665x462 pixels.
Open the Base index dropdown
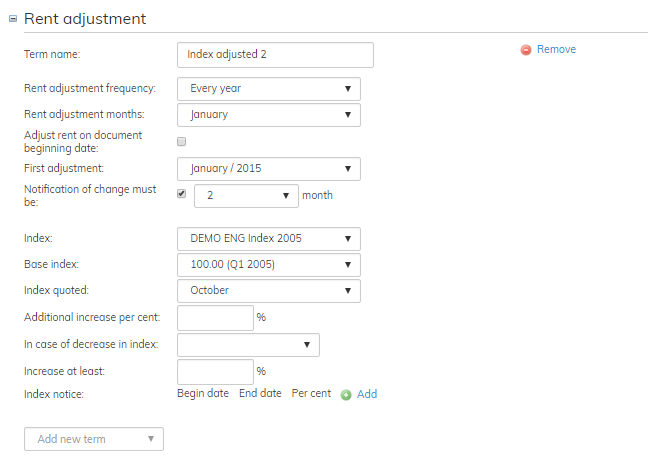click(x=268, y=264)
